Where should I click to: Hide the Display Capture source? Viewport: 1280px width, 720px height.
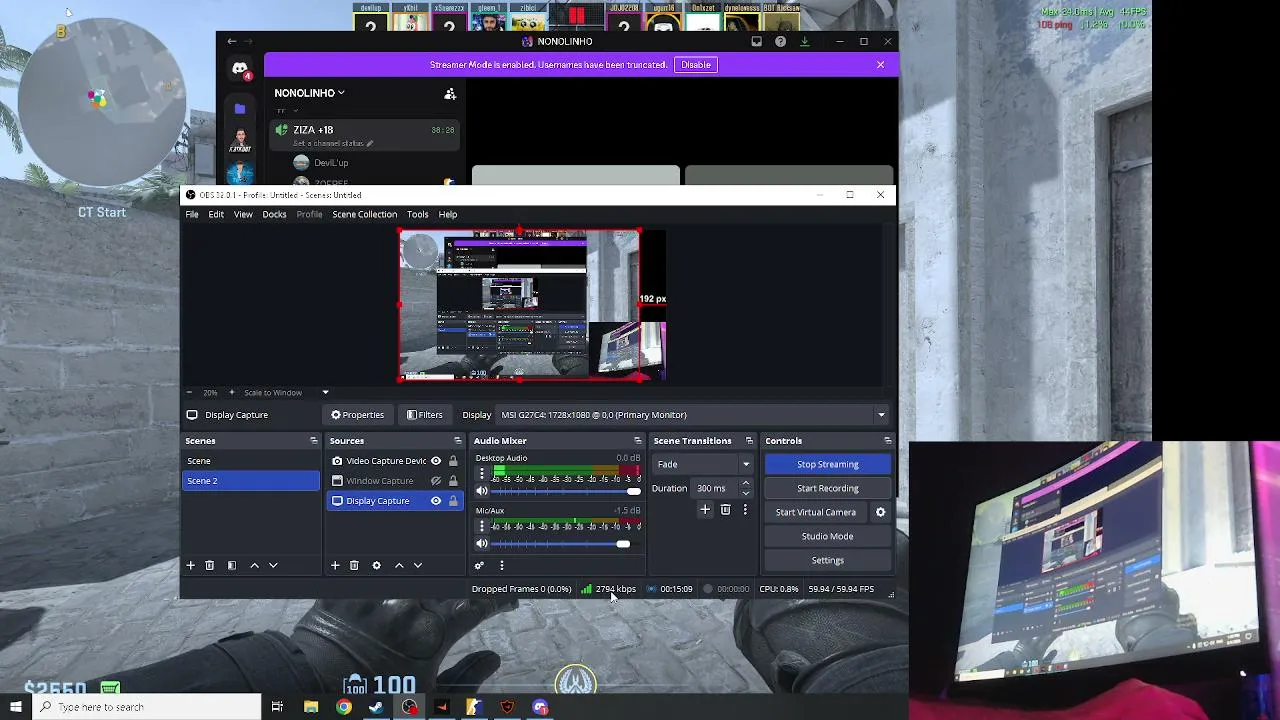(x=436, y=501)
